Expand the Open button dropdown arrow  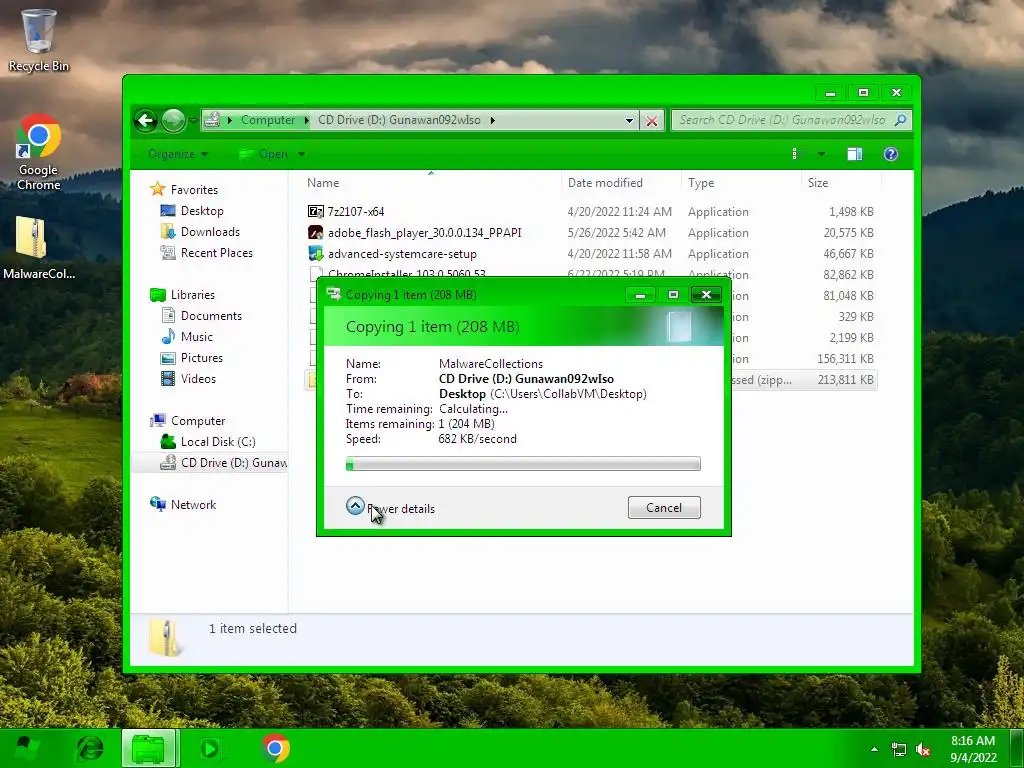pos(301,154)
